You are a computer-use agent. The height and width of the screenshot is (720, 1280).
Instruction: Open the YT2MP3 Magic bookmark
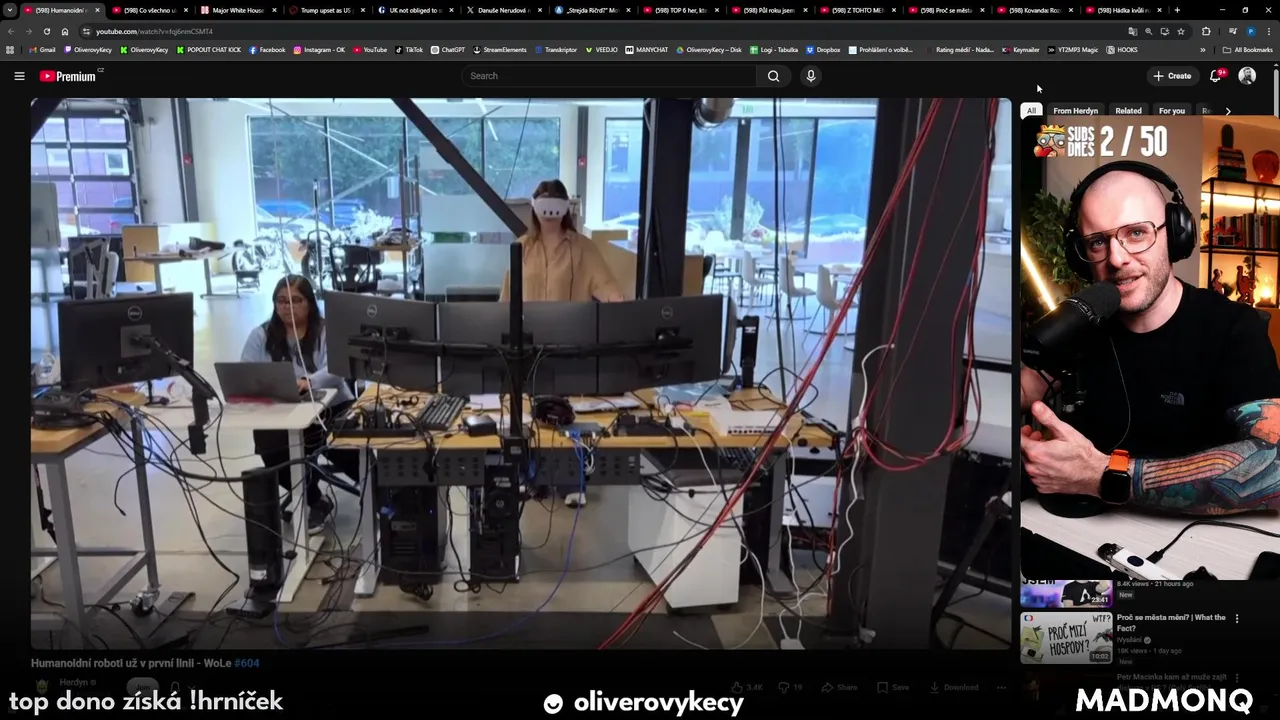coord(1073,49)
